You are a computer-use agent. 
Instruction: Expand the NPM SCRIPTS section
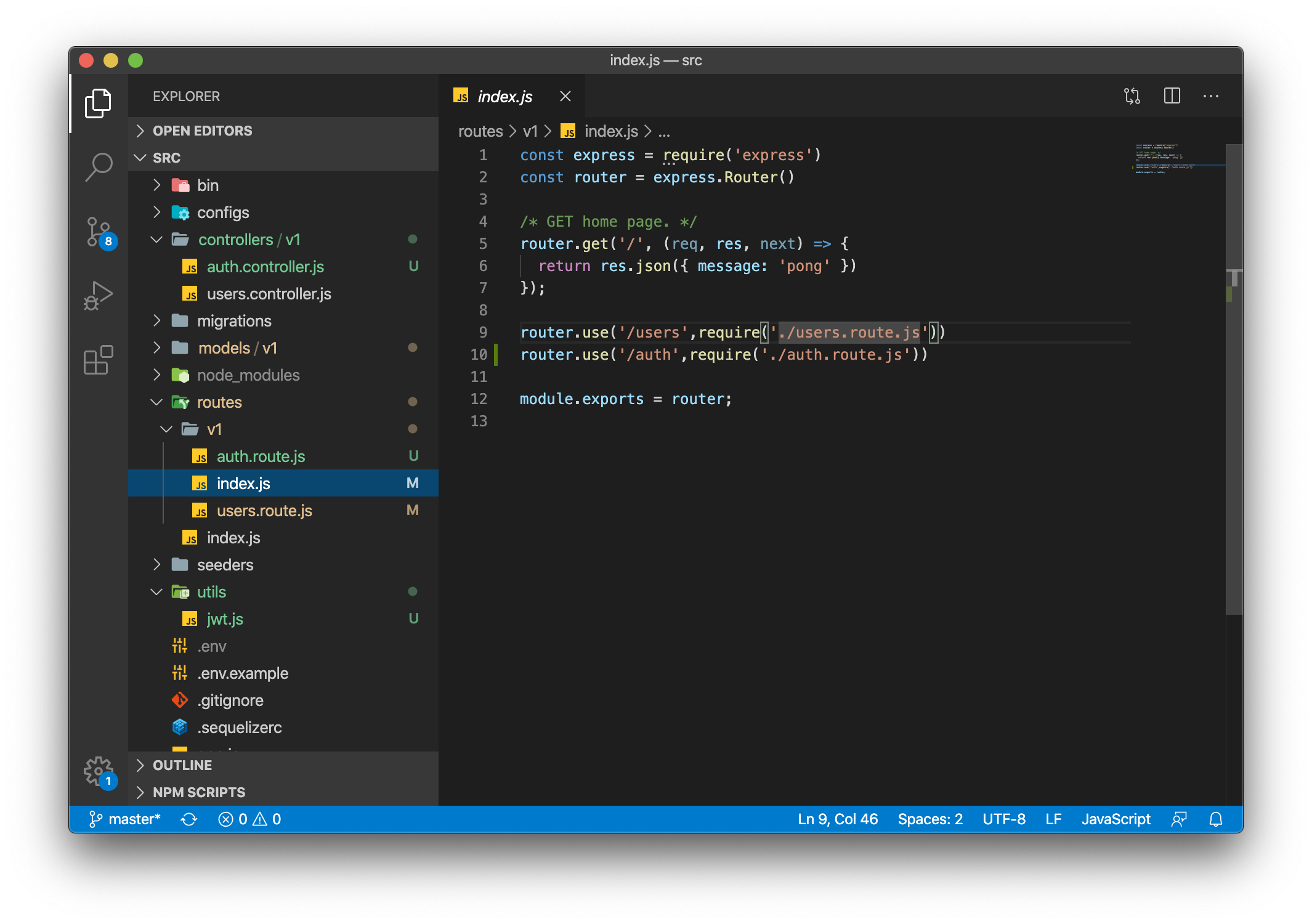pos(198,792)
